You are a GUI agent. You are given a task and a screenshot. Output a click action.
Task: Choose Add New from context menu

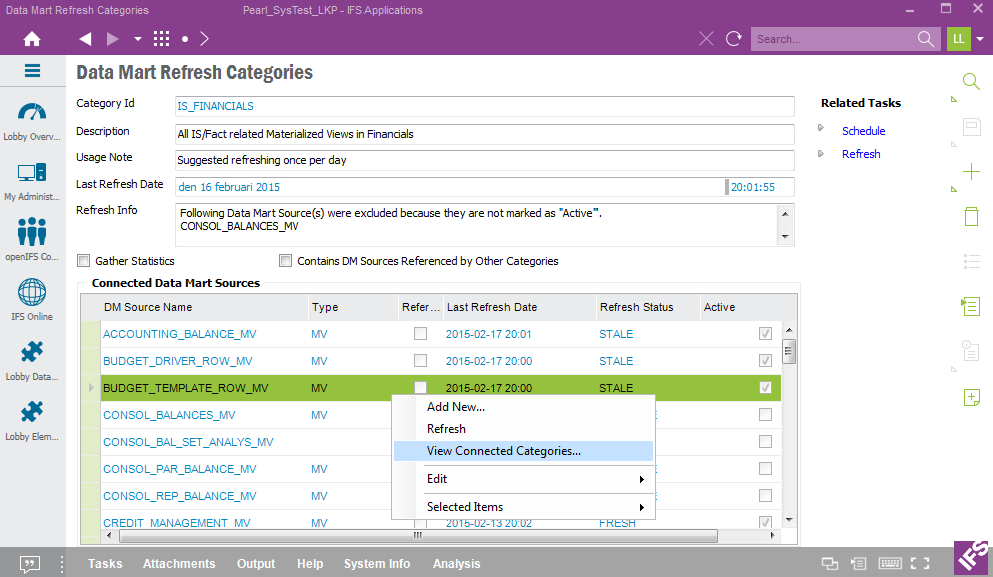point(455,407)
